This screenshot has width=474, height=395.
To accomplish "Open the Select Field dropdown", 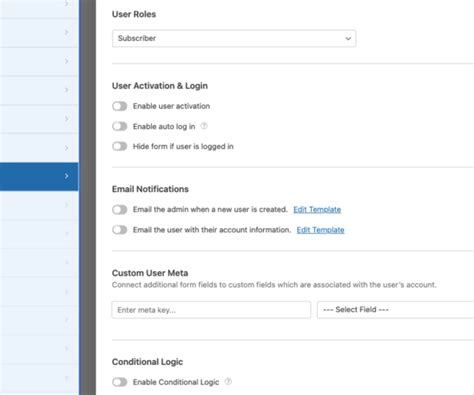I will coord(395,310).
